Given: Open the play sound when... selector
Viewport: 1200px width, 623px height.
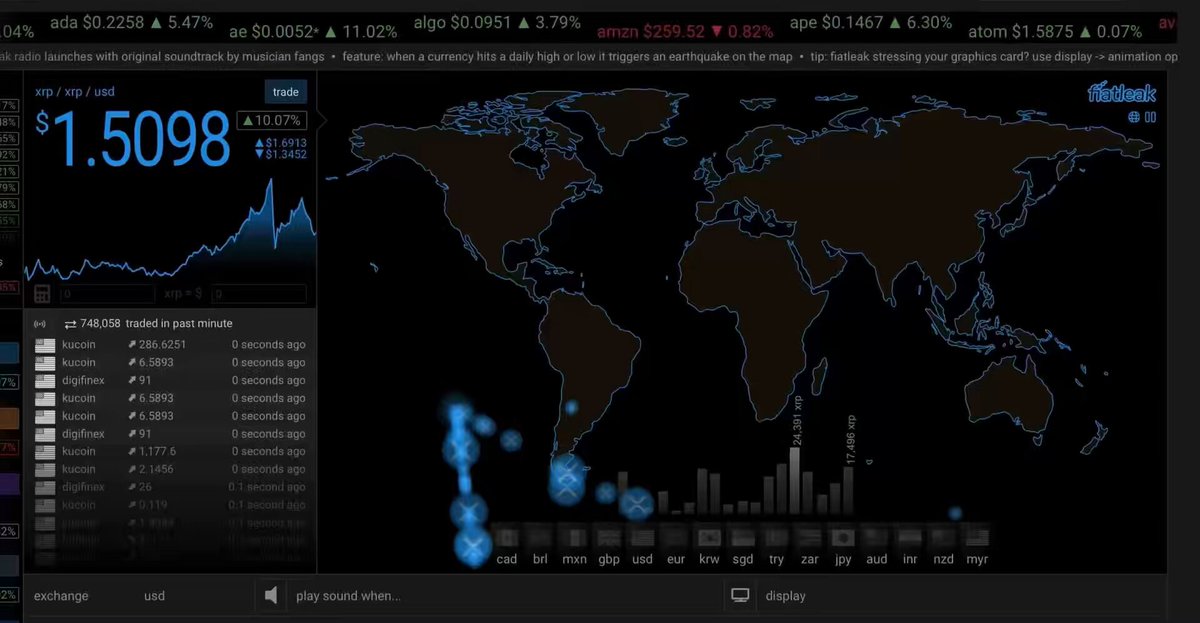Looking at the screenshot, I should tap(348, 596).
